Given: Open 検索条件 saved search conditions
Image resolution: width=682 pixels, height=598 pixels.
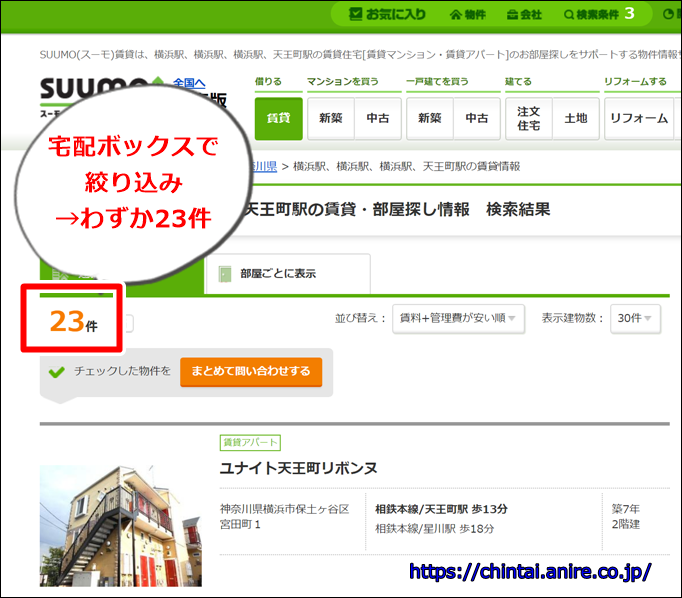Looking at the screenshot, I should point(599,14).
